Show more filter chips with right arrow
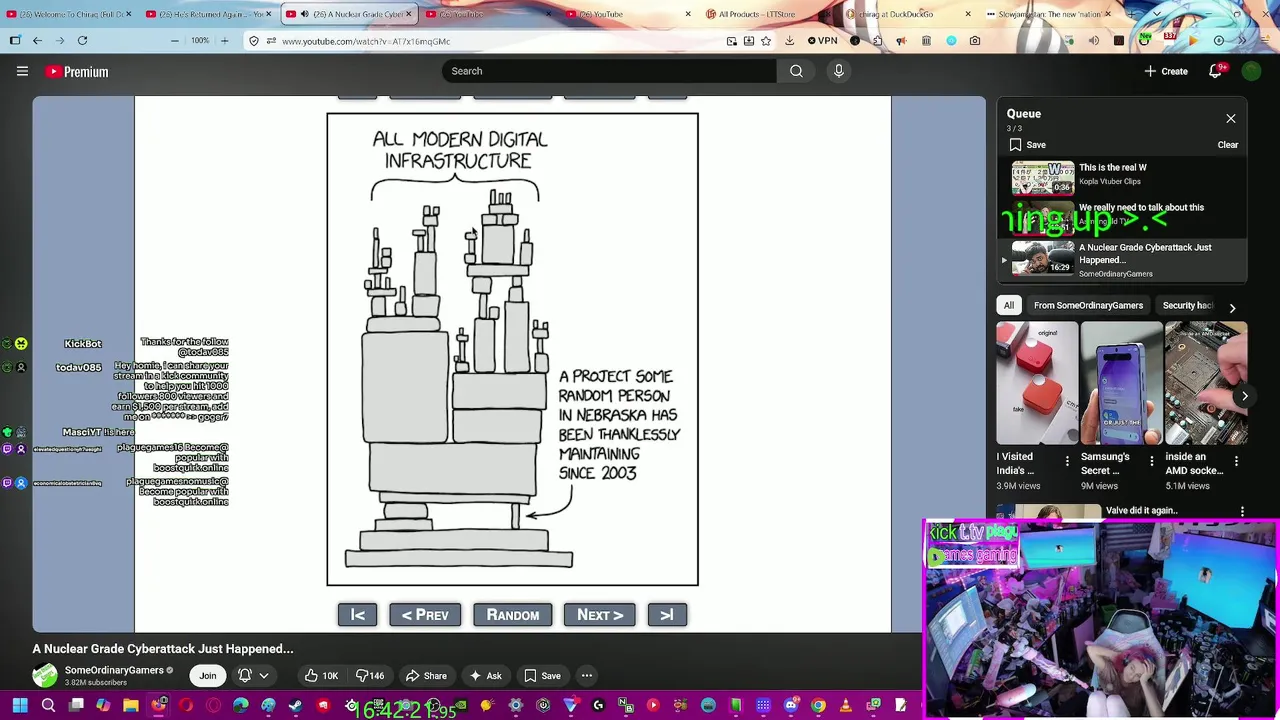This screenshot has width=1280, height=720. pyautogui.click(x=1232, y=307)
